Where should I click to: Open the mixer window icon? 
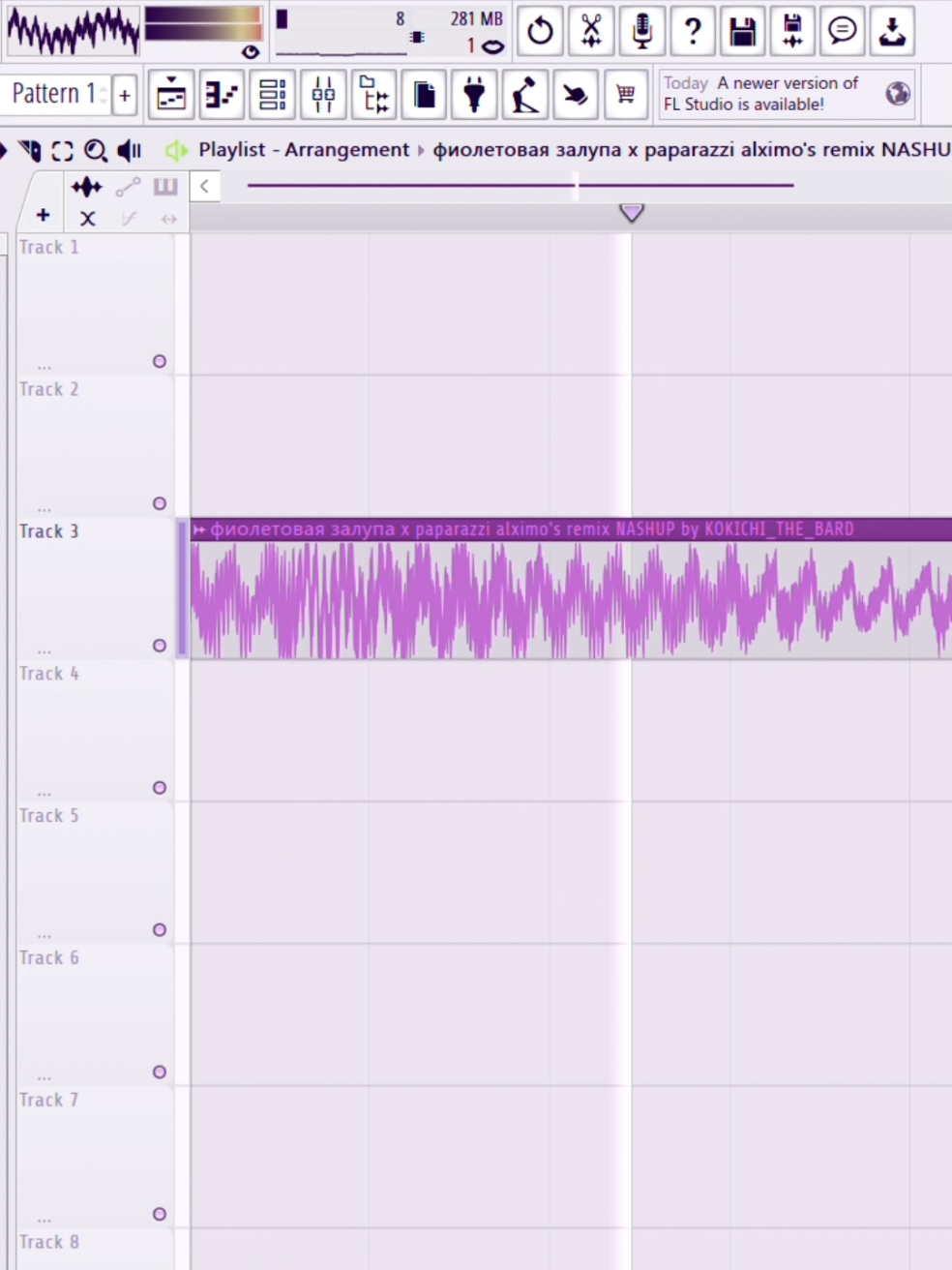(323, 95)
